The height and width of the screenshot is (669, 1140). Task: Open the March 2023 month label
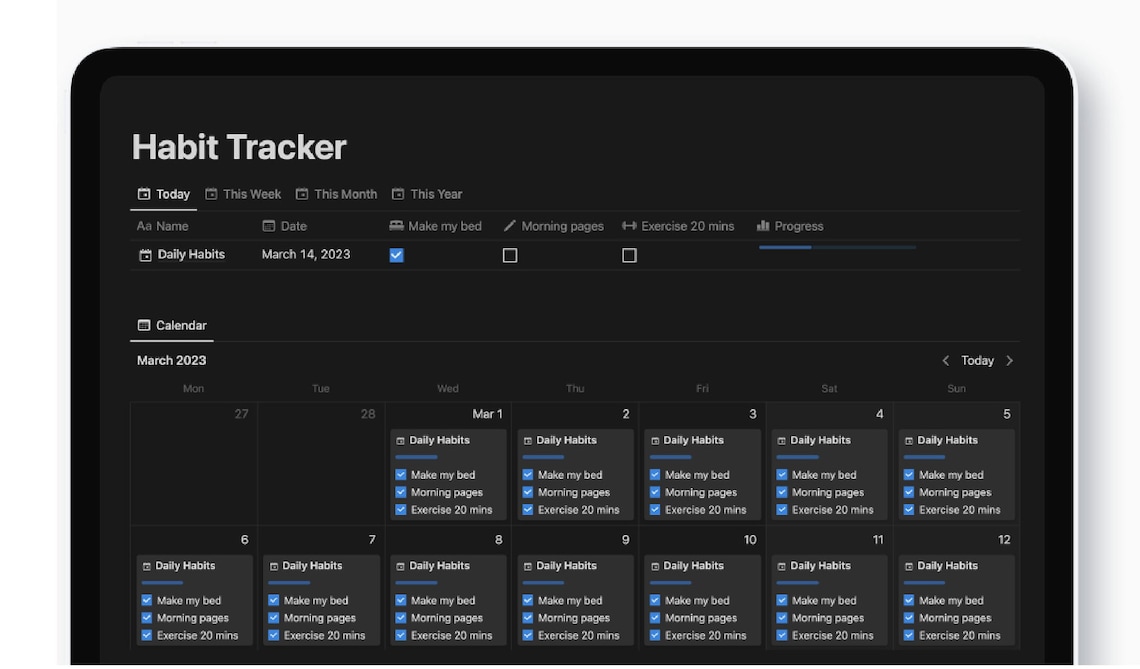(171, 360)
